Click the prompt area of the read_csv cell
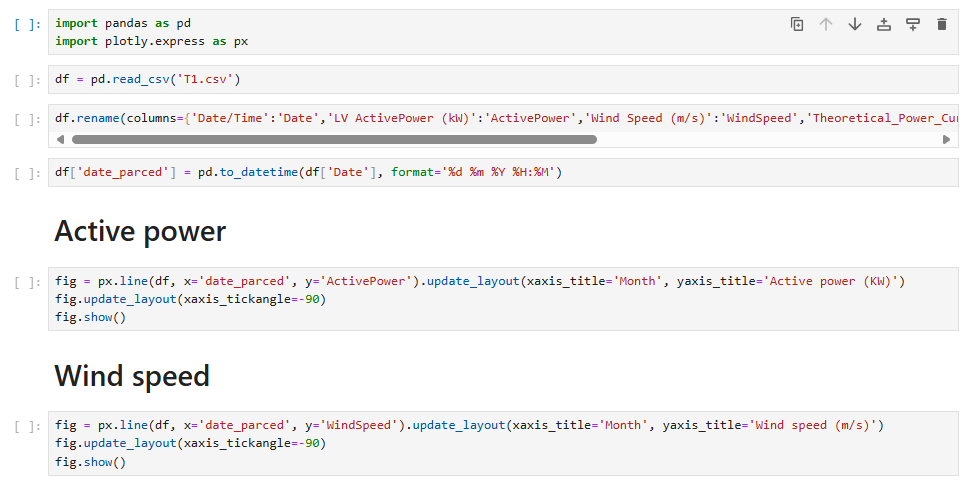The height and width of the screenshot is (486, 968). [28, 80]
